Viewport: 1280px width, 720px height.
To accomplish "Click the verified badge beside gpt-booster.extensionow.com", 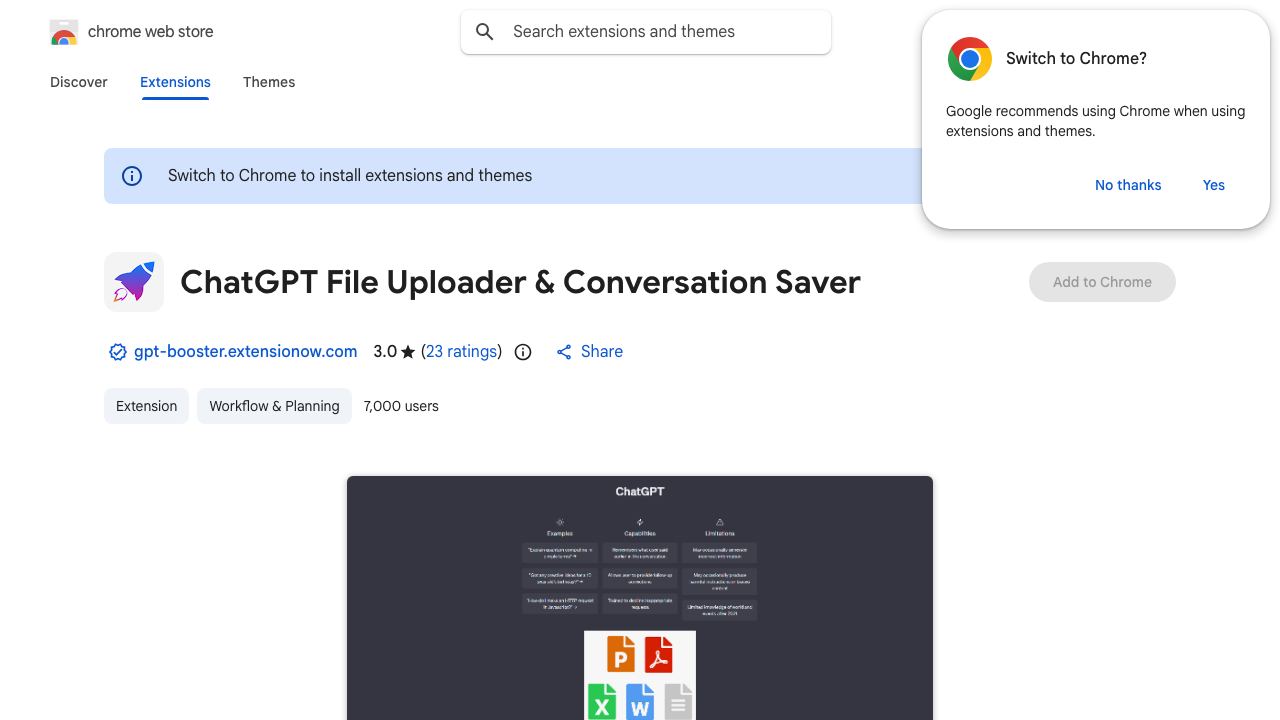I will 117,352.
